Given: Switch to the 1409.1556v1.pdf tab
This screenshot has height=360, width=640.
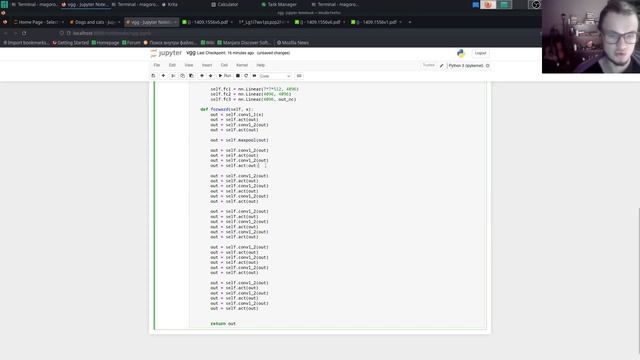Looking at the screenshot, I should [376, 22].
